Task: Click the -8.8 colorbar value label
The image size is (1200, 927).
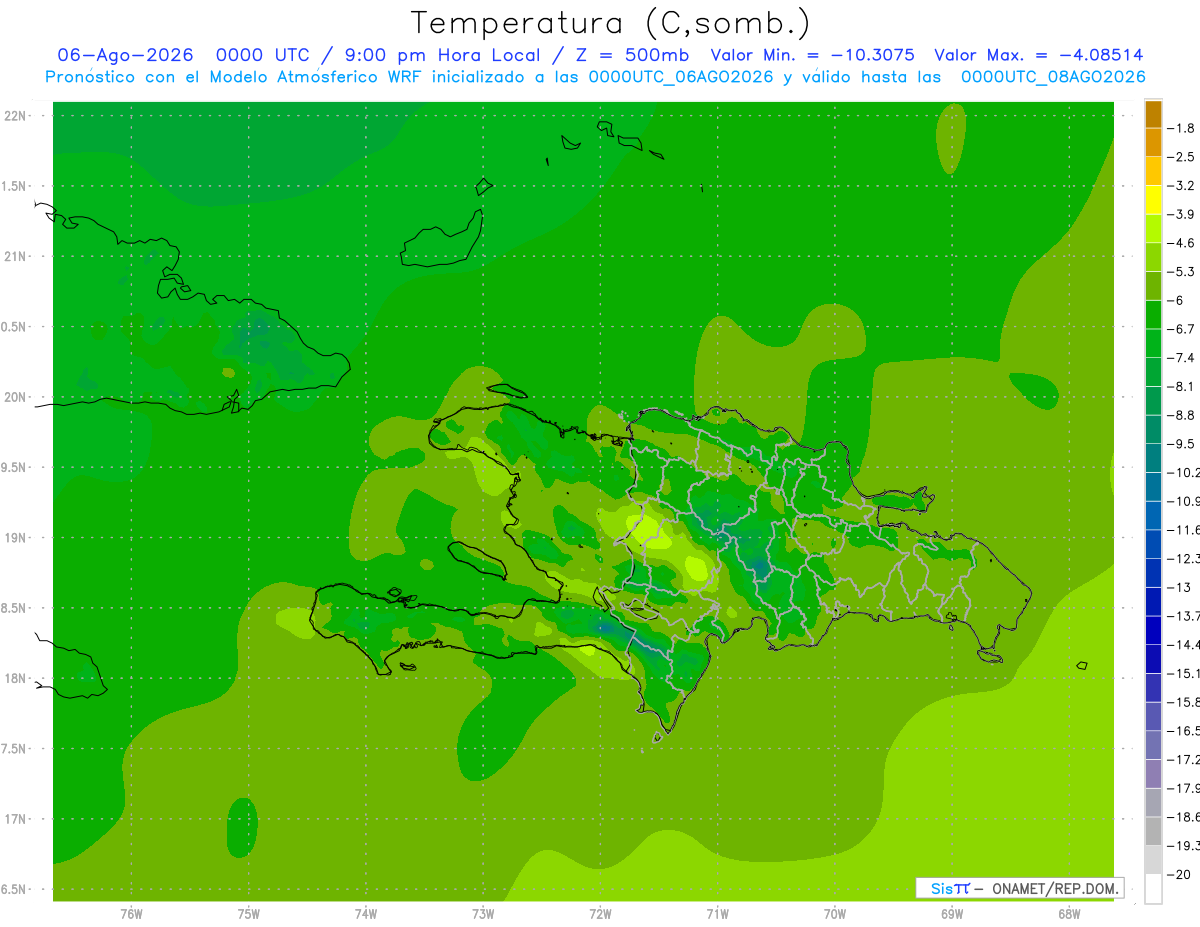Action: [1182, 415]
